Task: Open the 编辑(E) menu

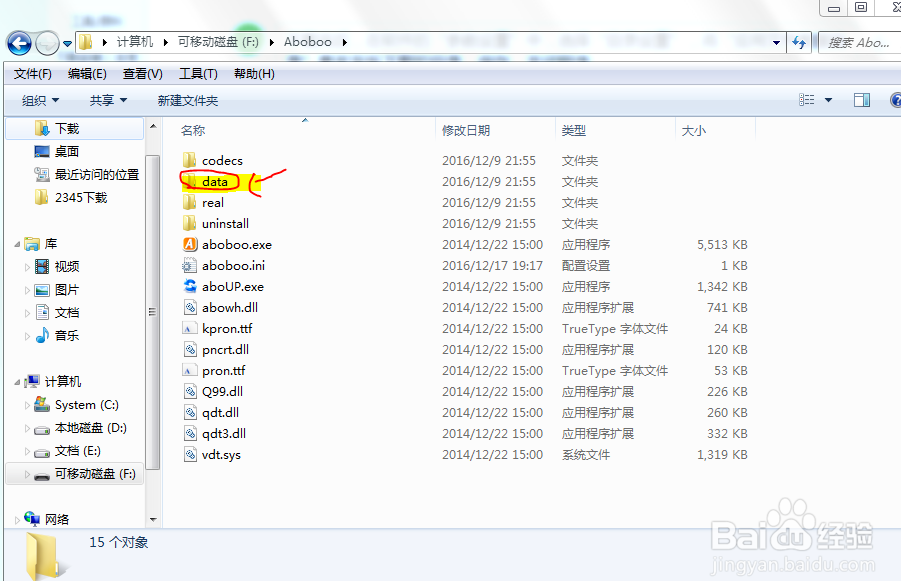Action: tap(87, 74)
